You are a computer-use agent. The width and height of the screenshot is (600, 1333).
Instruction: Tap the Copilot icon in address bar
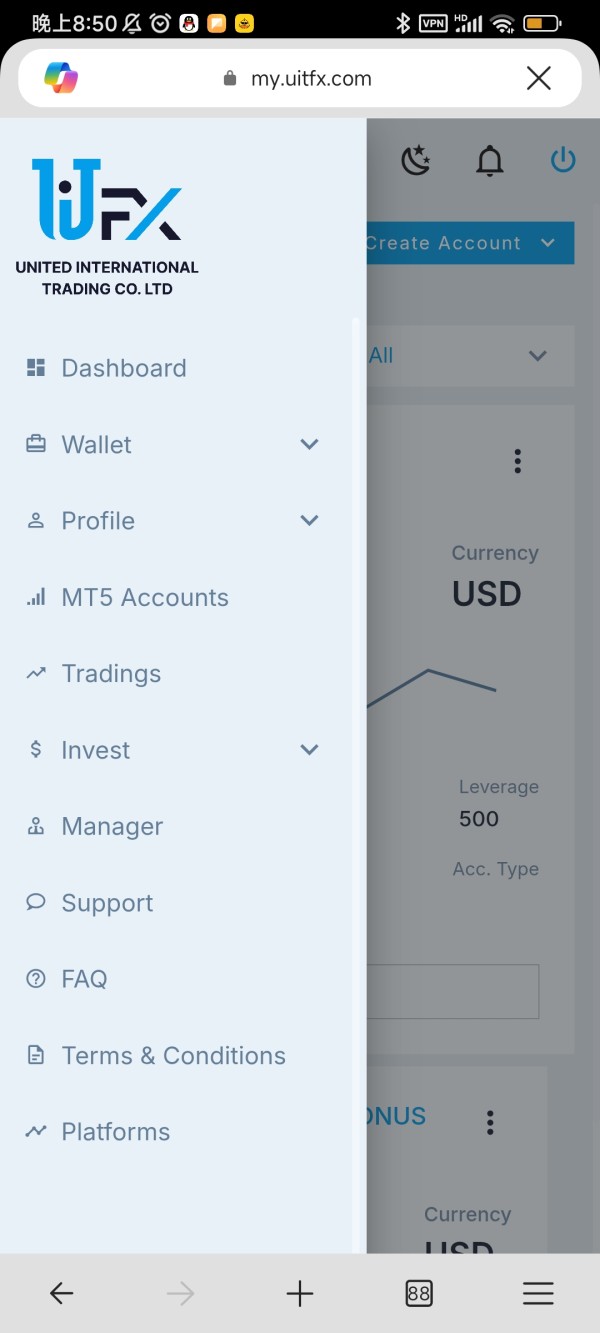(61, 78)
